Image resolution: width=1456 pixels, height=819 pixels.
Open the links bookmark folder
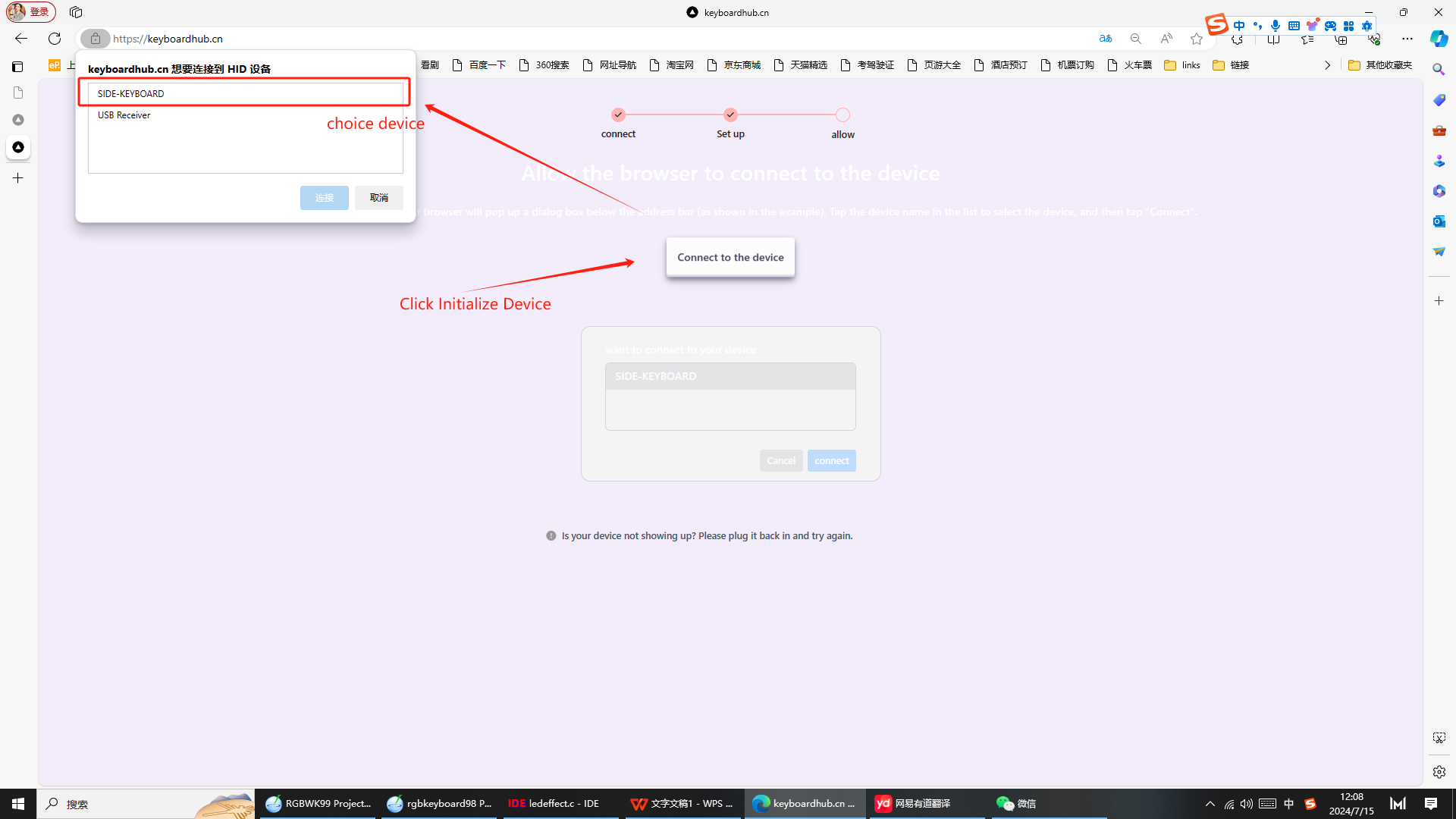[1182, 65]
